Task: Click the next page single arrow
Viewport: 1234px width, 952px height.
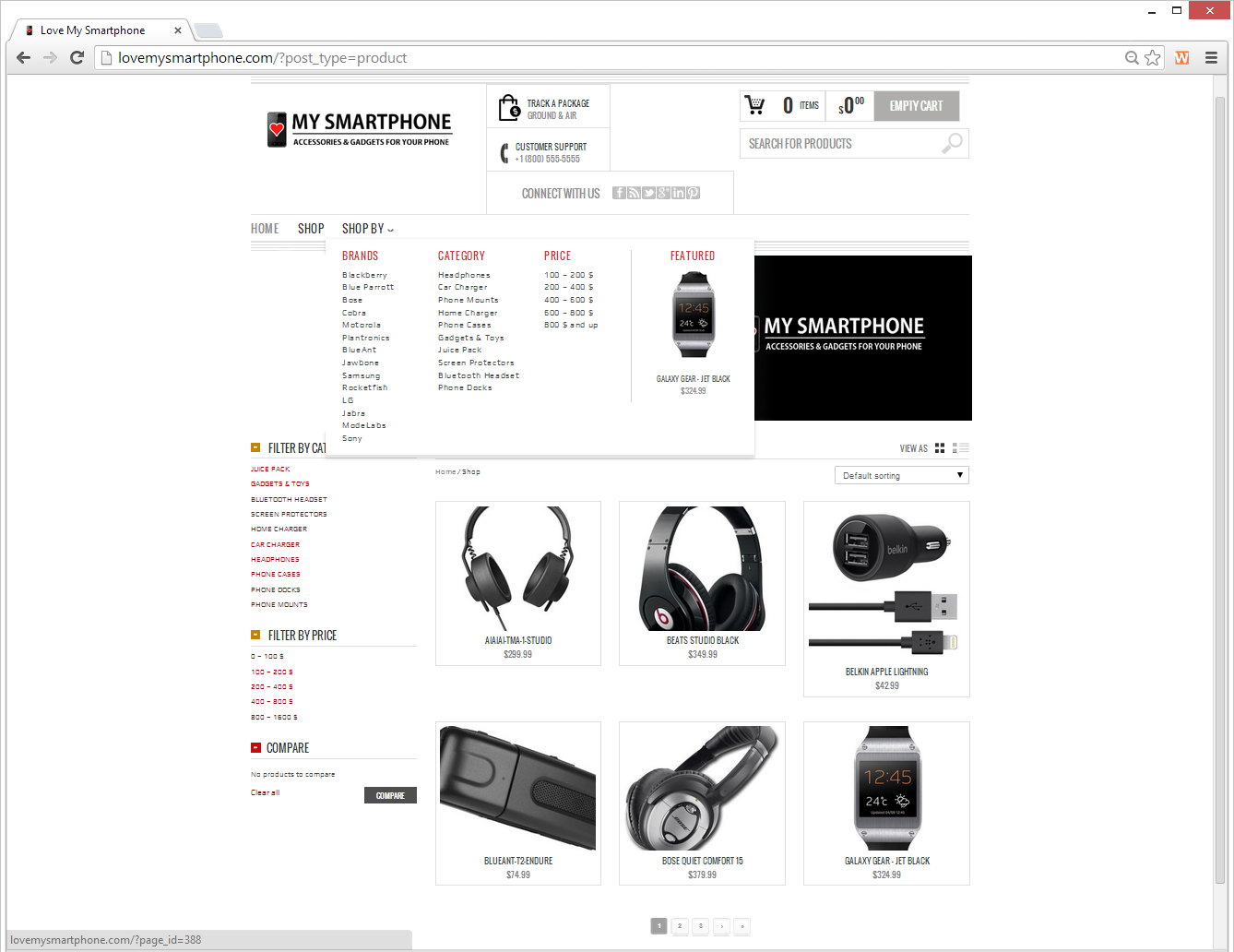Action: click(x=721, y=926)
